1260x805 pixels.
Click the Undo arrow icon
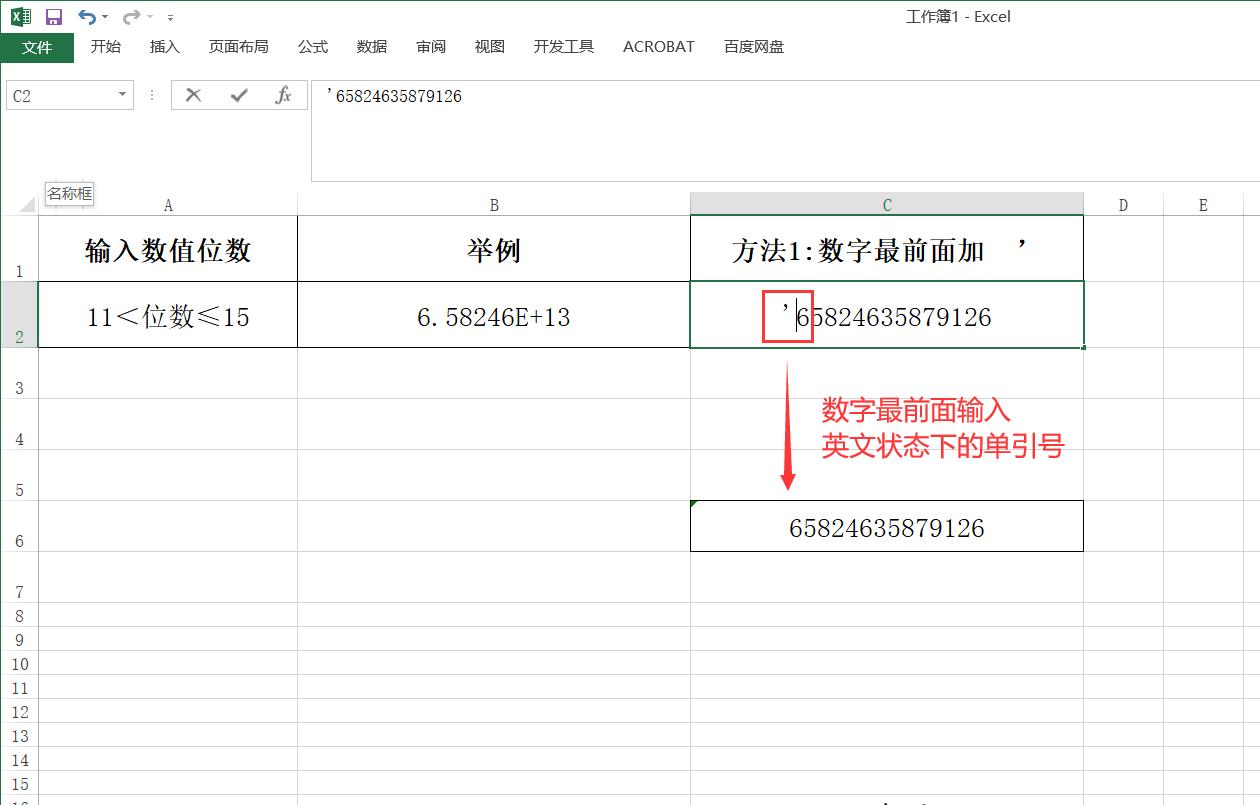pyautogui.click(x=87, y=17)
